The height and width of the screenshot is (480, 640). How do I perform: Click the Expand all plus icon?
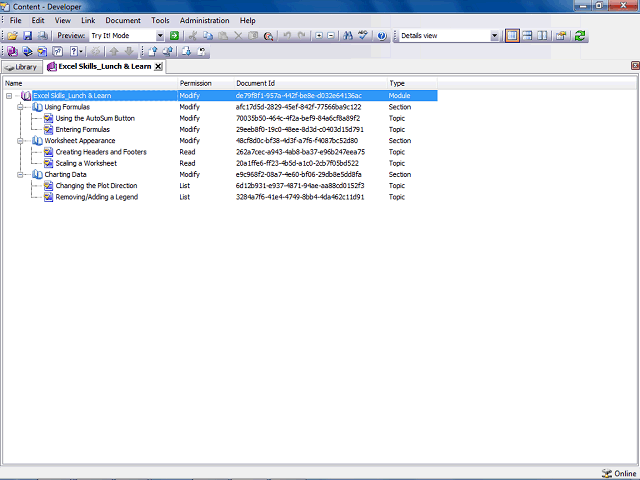click(319, 36)
